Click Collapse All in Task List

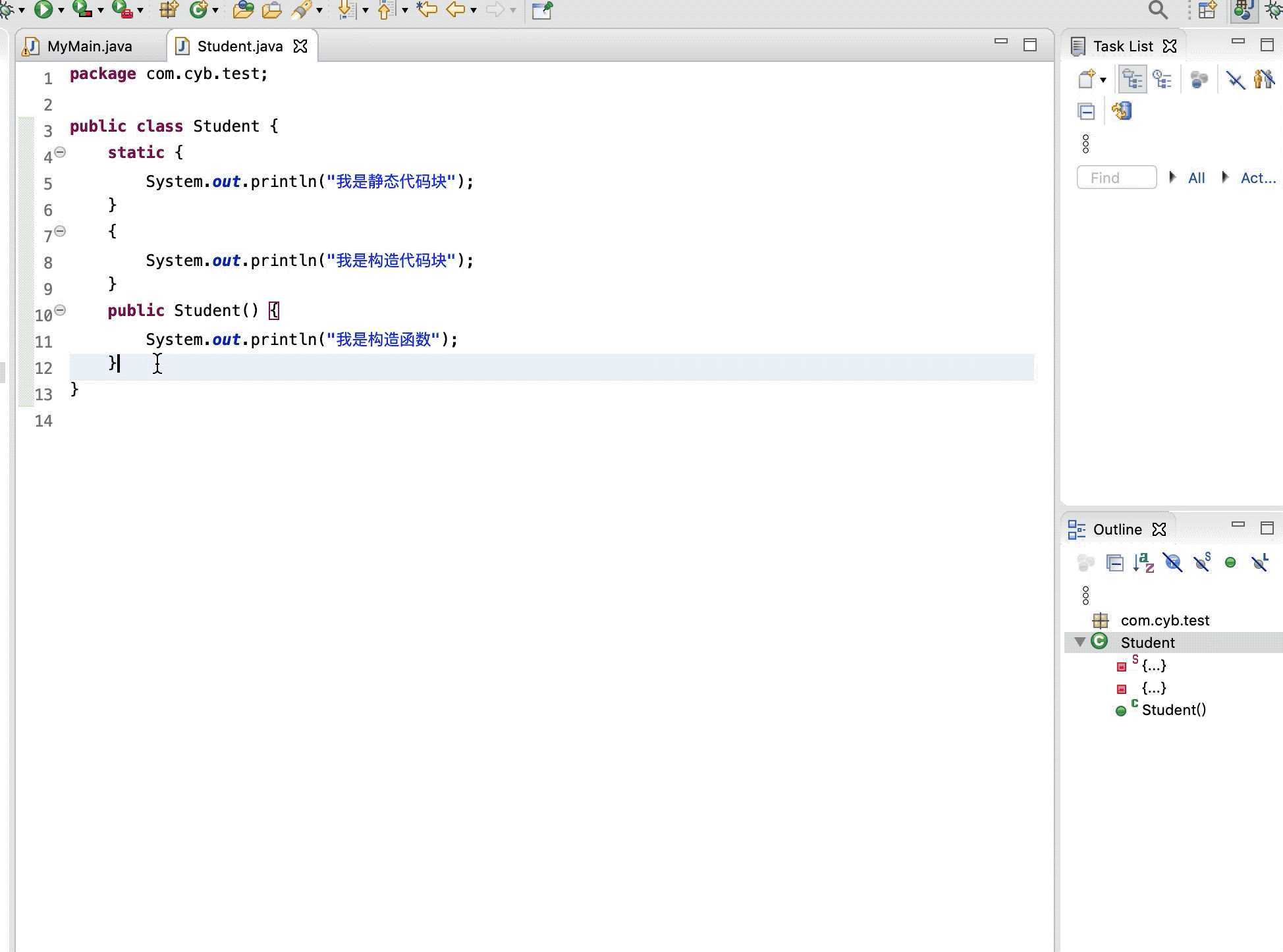1087,111
